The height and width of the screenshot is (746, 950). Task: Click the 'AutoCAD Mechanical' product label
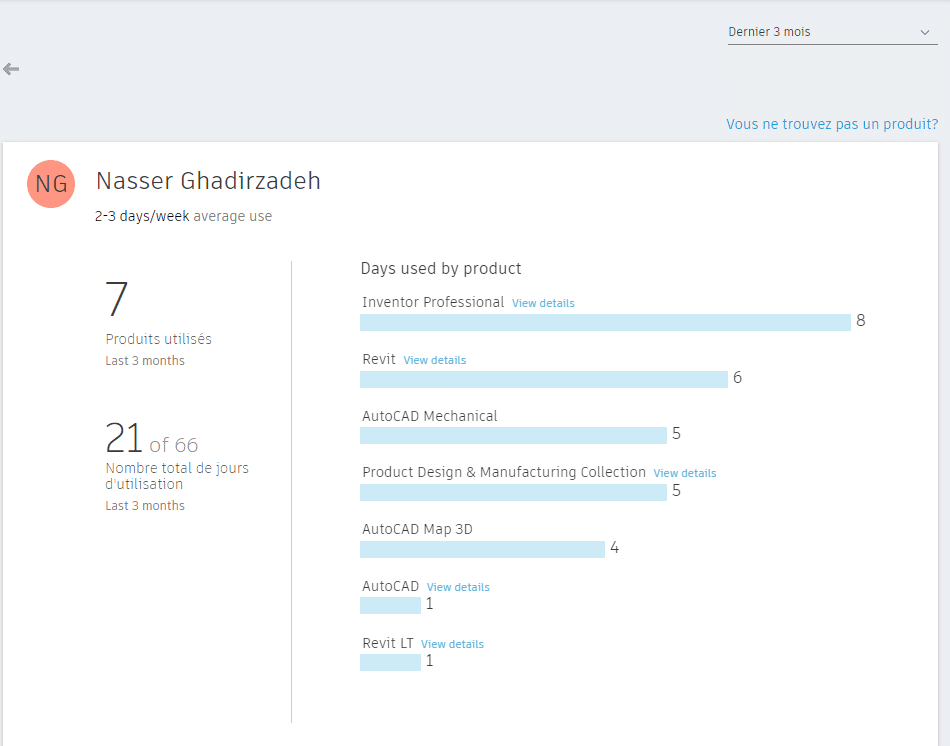[x=430, y=416]
